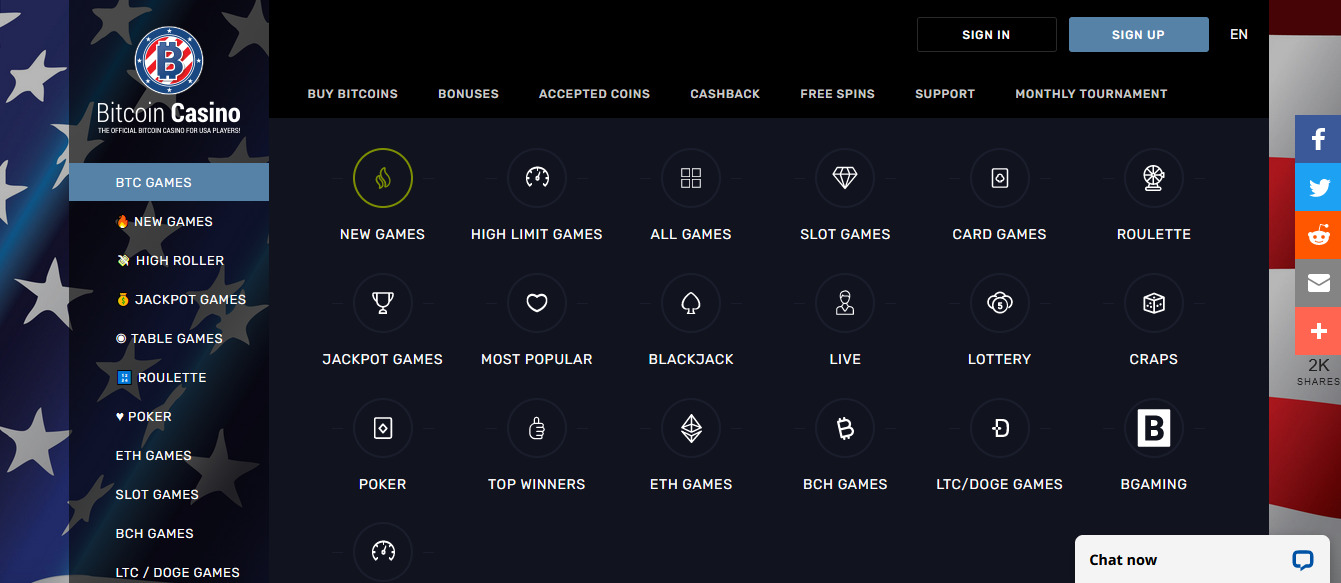
Task: Open the Craps dice icon
Action: pyautogui.click(x=1154, y=303)
